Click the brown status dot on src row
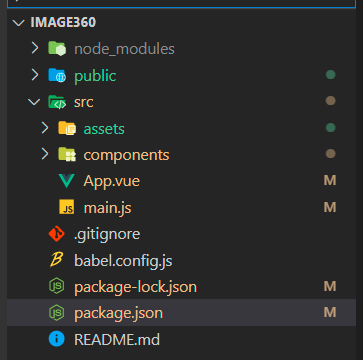363x360 pixels. point(330,101)
